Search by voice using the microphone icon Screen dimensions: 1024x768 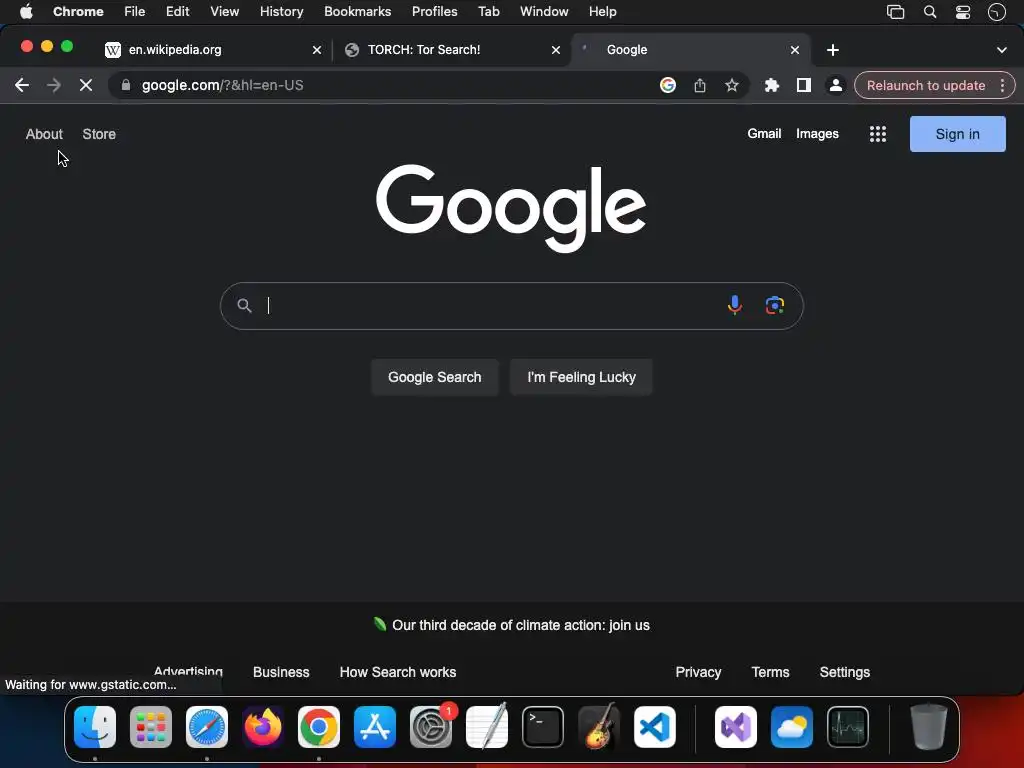click(x=735, y=305)
